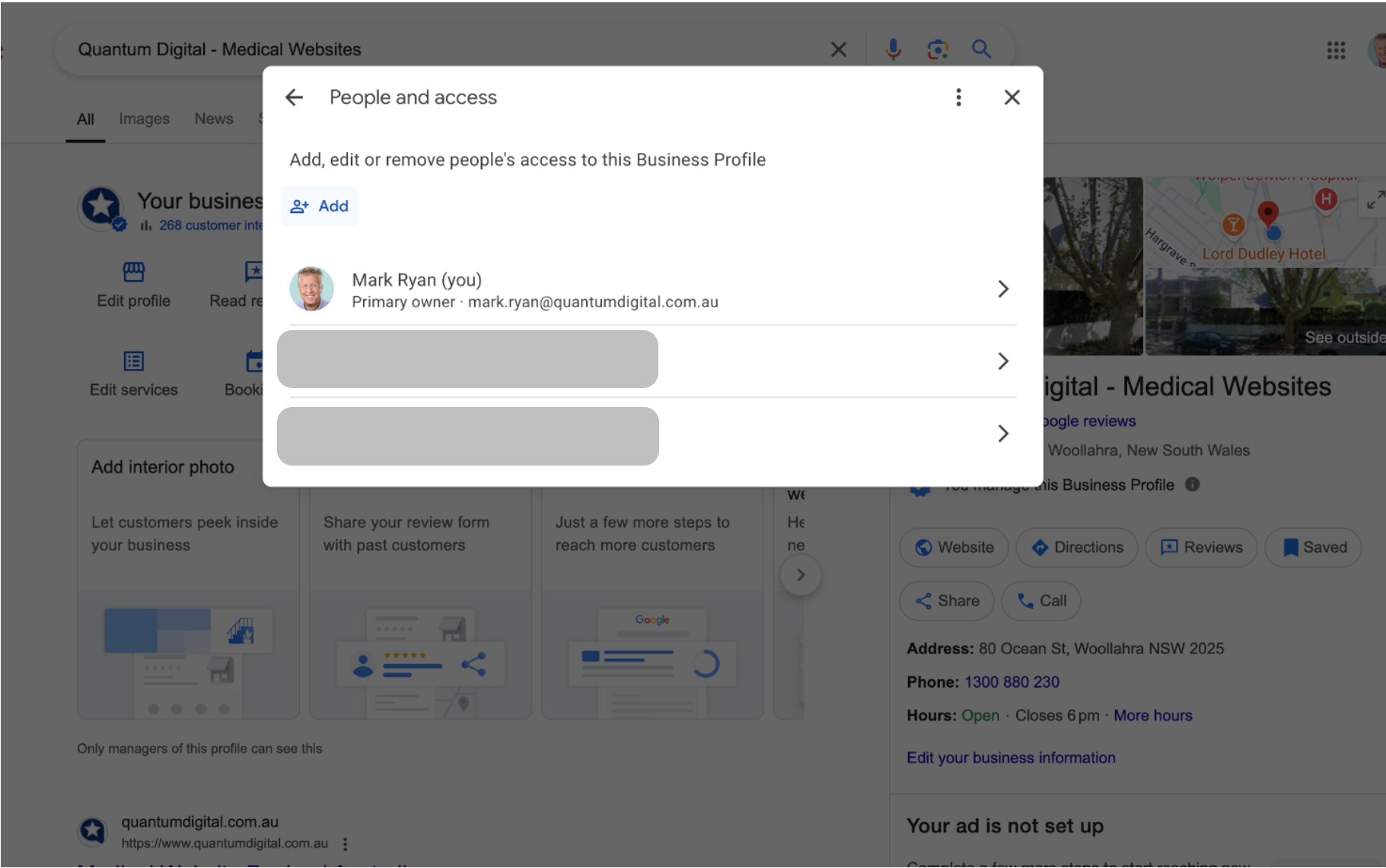
Task: Click the red location pin on map
Action: [1268, 213]
